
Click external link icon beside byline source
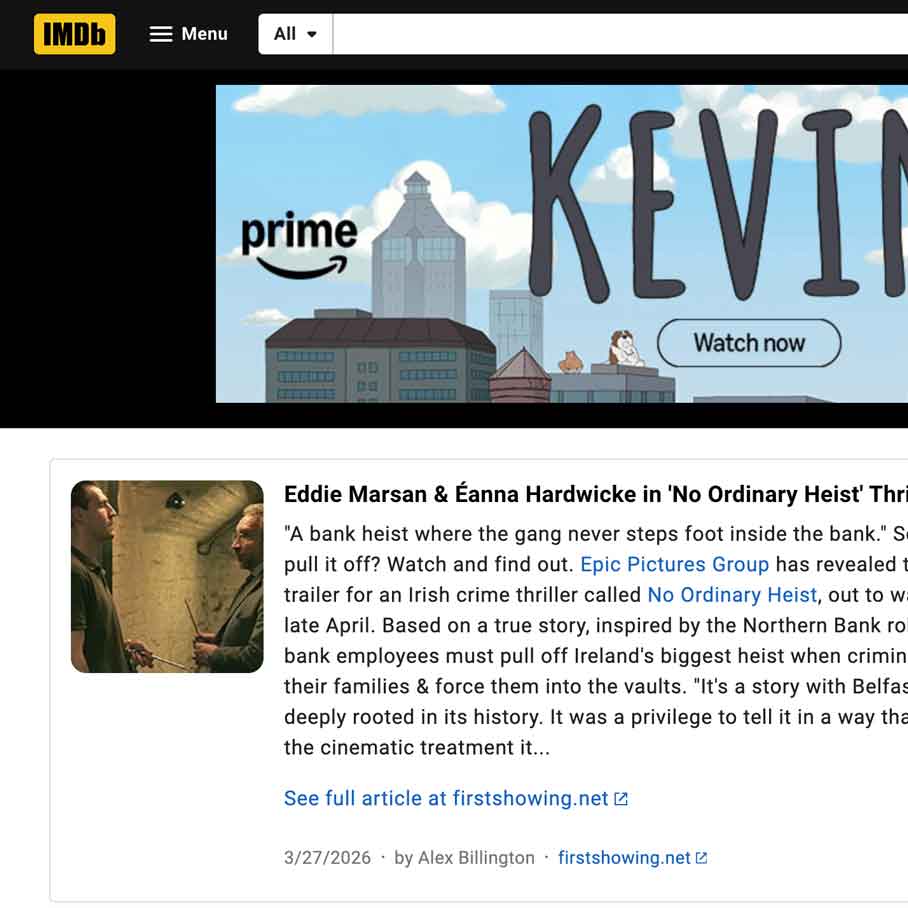pyautogui.click(x=701, y=858)
